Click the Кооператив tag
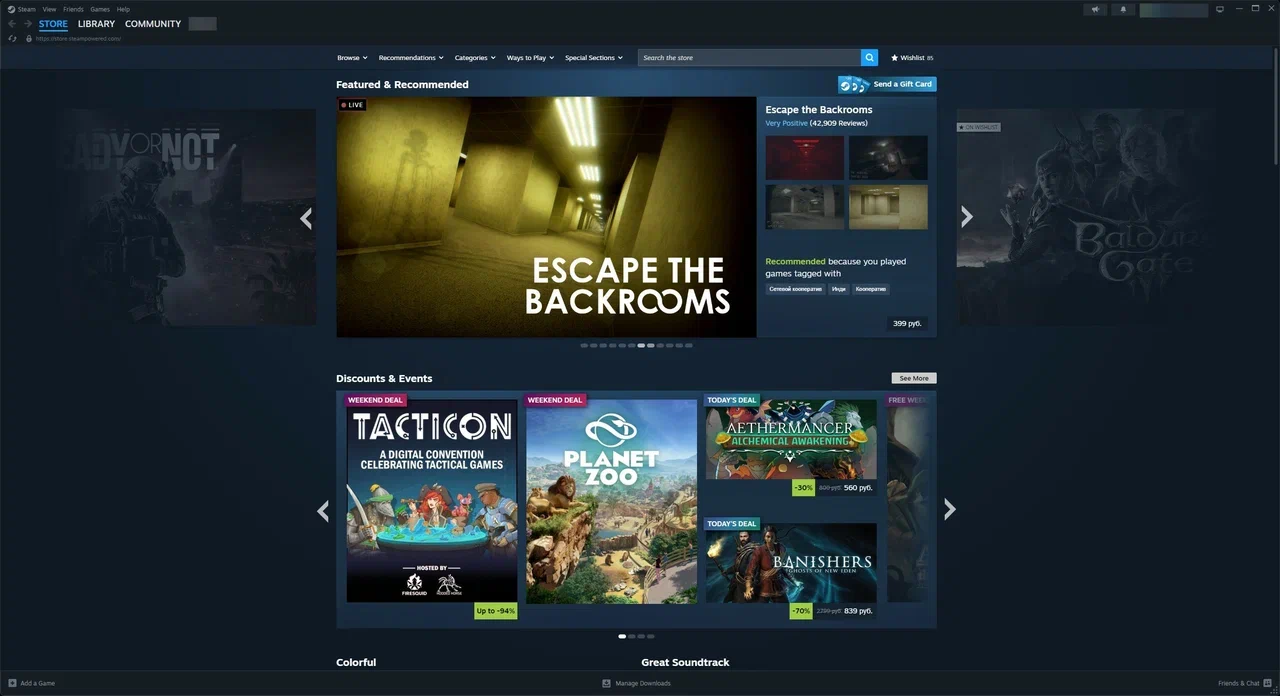Screen dimensions: 1280x696 click(871, 289)
